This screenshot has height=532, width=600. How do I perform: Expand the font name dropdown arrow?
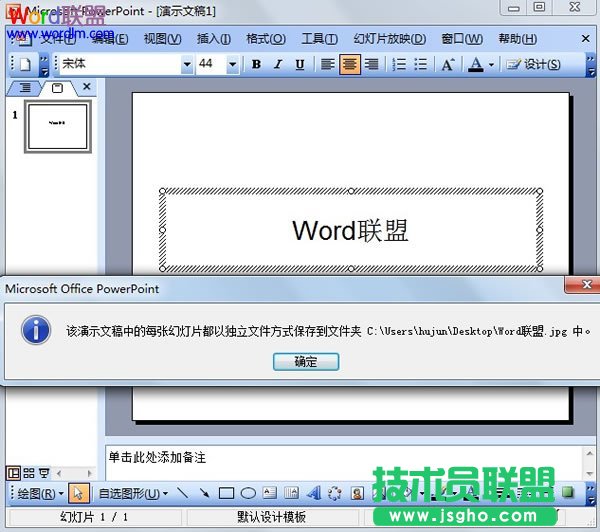tap(187, 64)
